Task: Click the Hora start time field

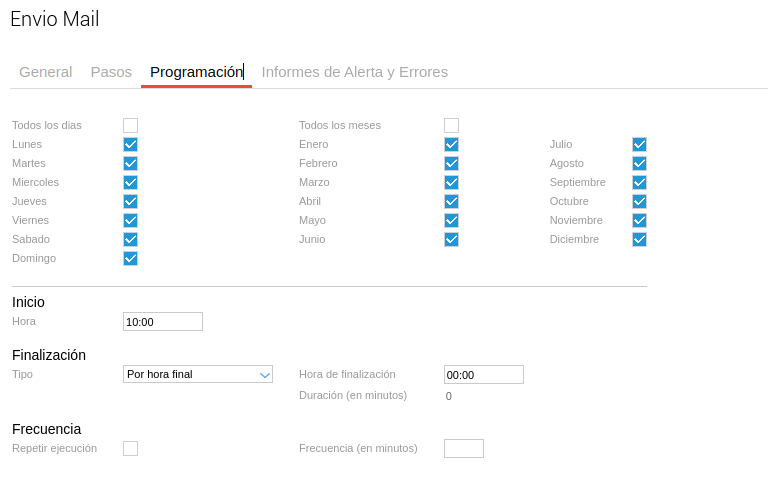Action: [x=163, y=322]
